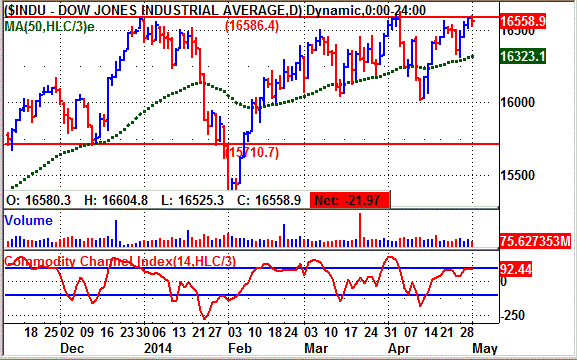Click the H: 16604.8 high value
This screenshot has width=577, height=360.
(x=116, y=201)
